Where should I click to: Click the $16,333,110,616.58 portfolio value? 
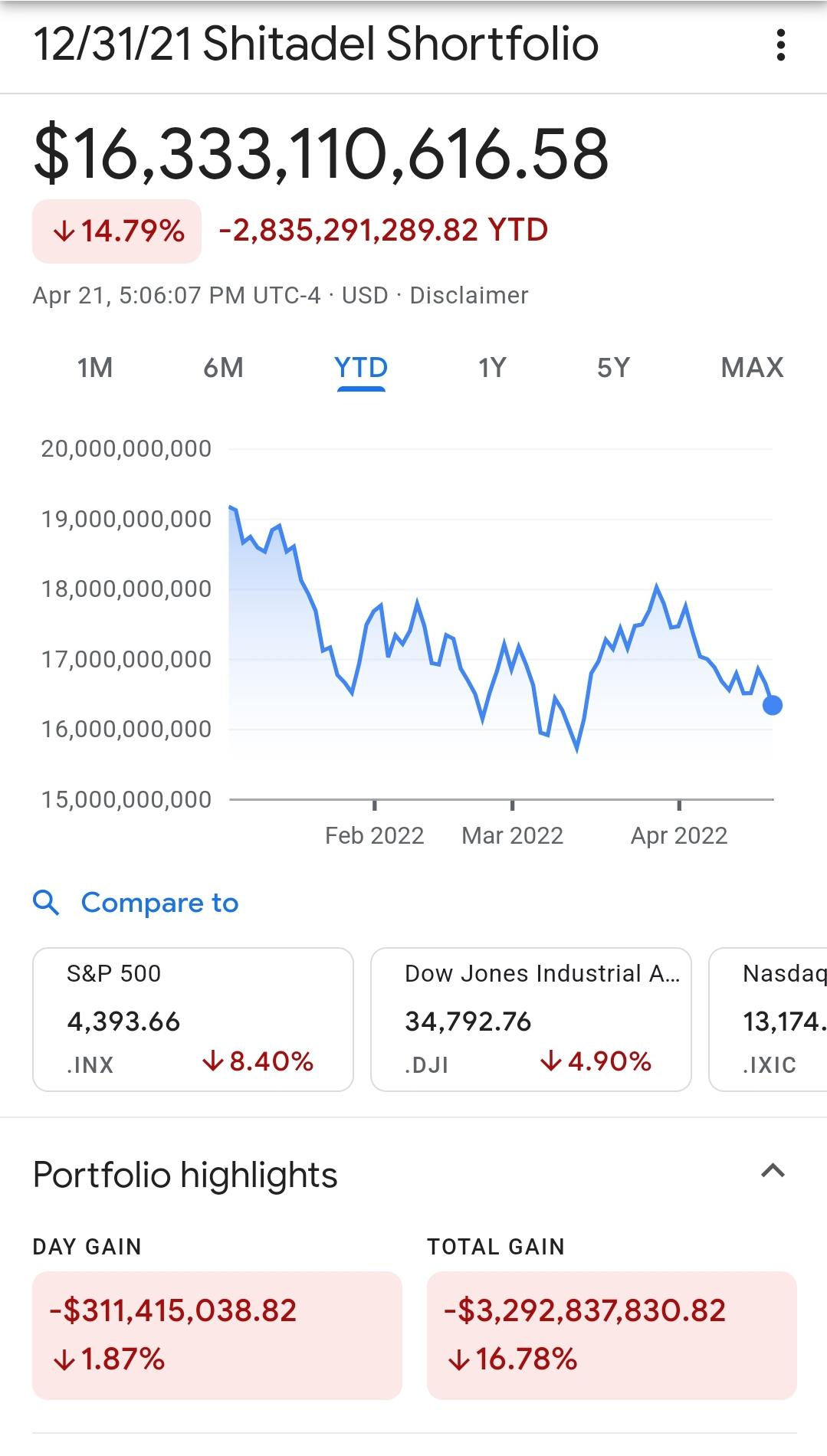(321, 154)
